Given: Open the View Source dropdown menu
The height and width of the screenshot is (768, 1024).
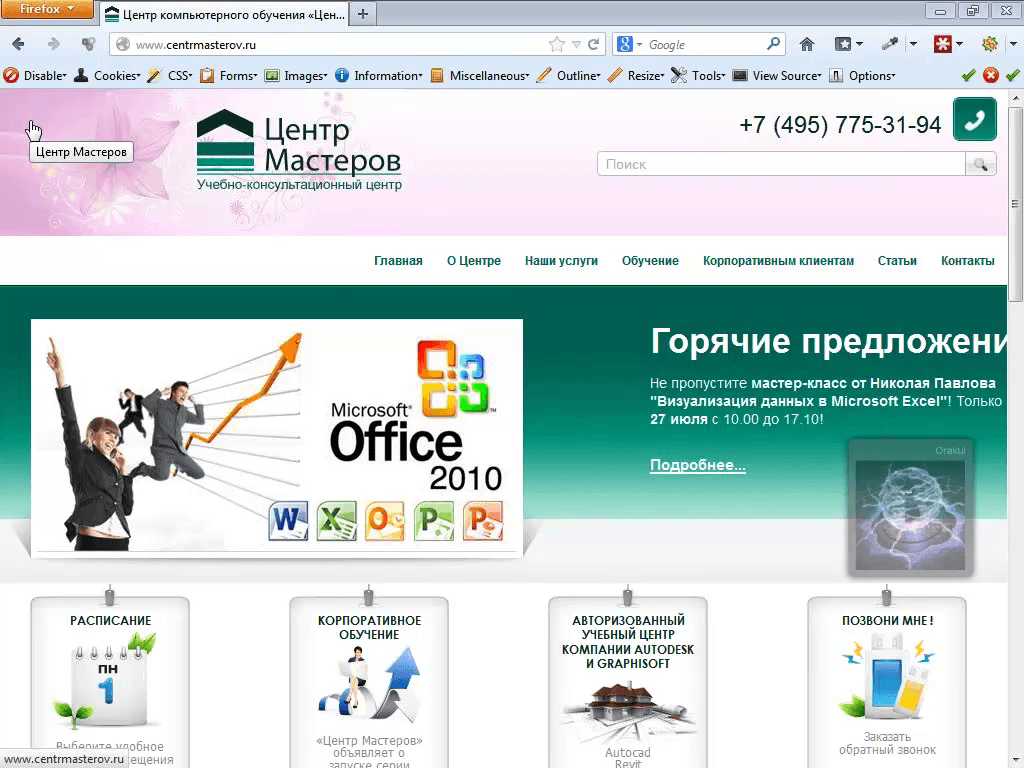Looking at the screenshot, I should pos(777,76).
